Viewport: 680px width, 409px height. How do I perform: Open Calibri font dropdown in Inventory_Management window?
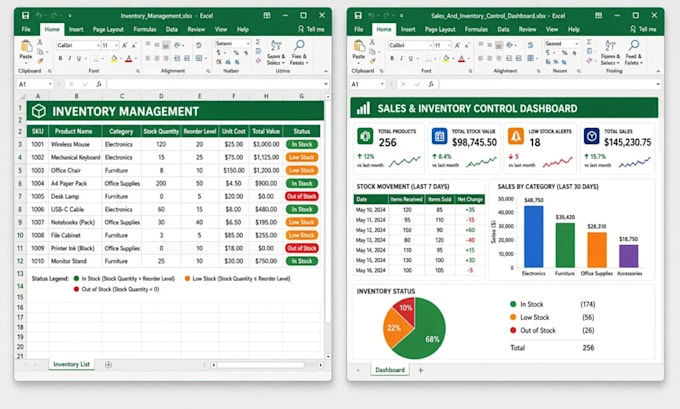(x=98, y=46)
